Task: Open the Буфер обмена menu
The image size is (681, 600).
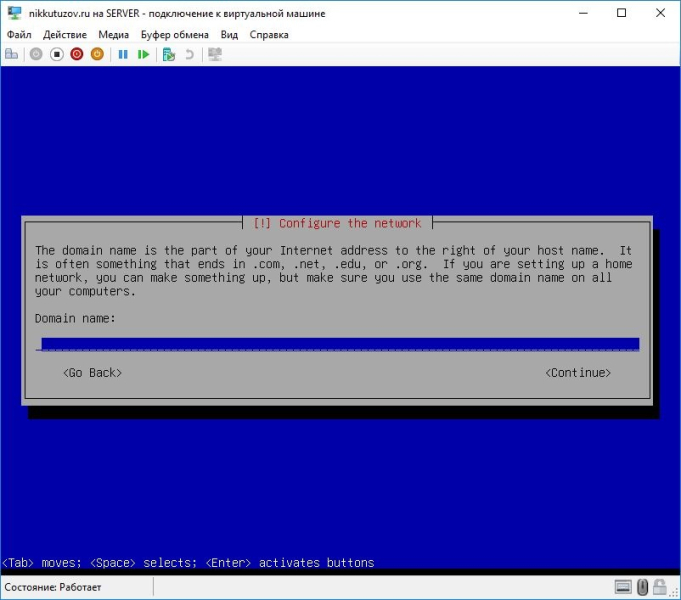Action: [175, 35]
